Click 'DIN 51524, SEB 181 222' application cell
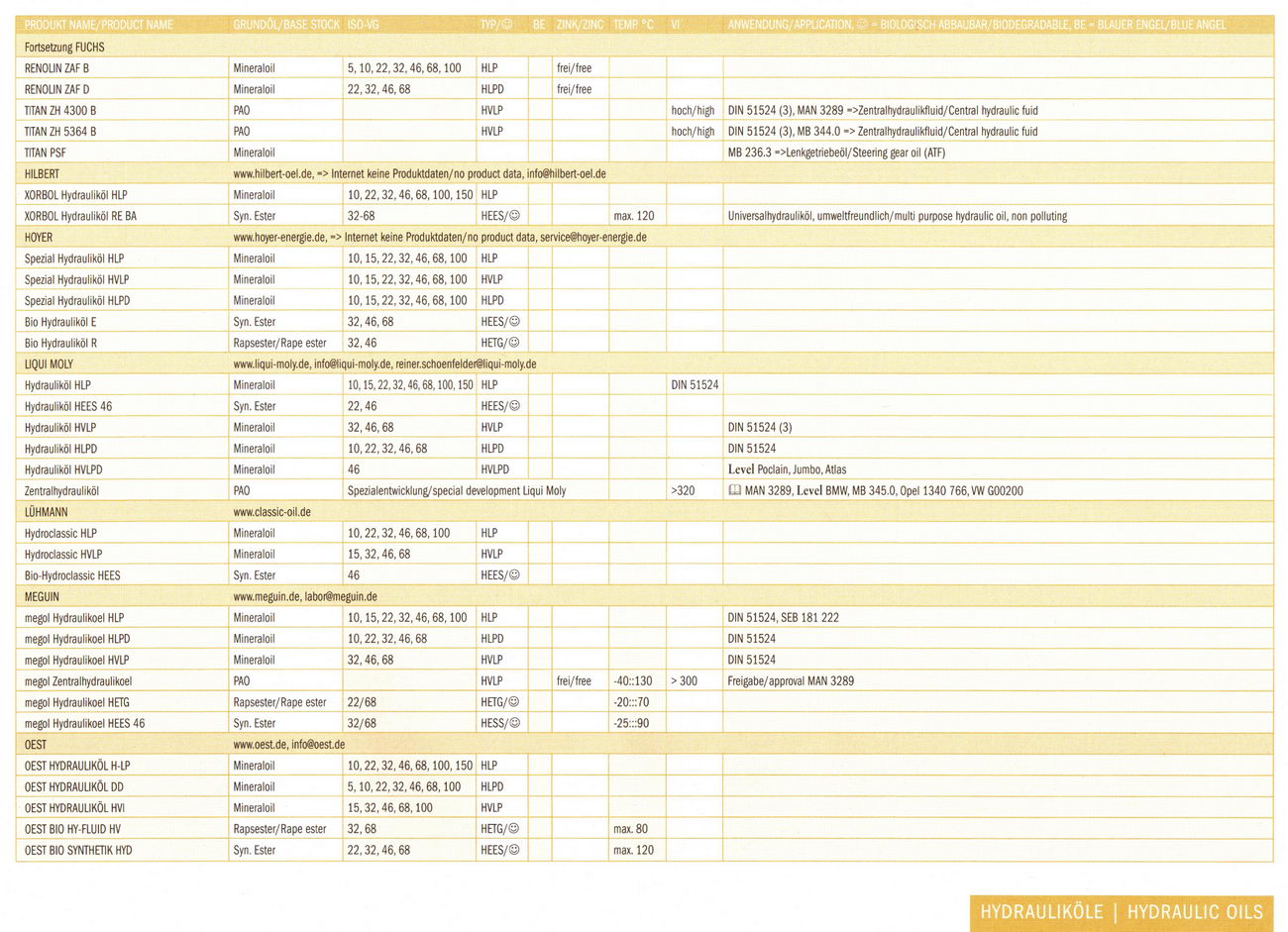The image size is (1288, 932). (783, 618)
